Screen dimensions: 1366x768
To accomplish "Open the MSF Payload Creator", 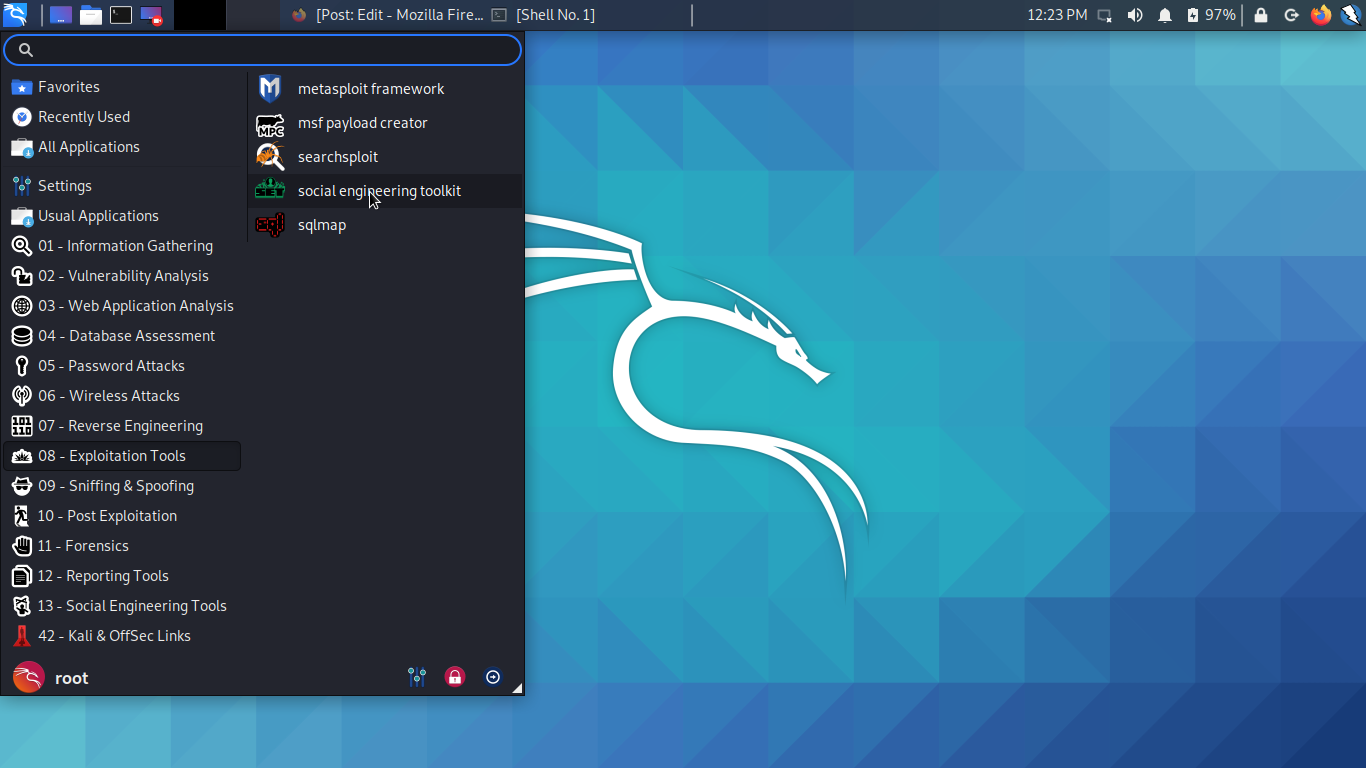I will 362,123.
